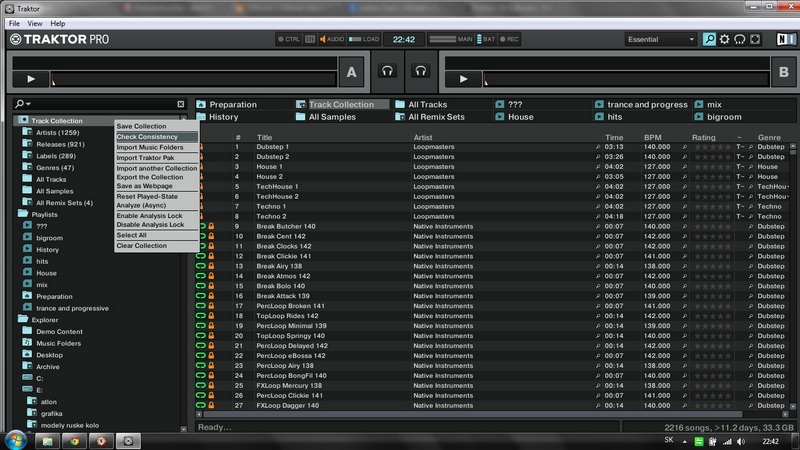Open the View menu
The width and height of the screenshot is (800, 450).
point(35,22)
